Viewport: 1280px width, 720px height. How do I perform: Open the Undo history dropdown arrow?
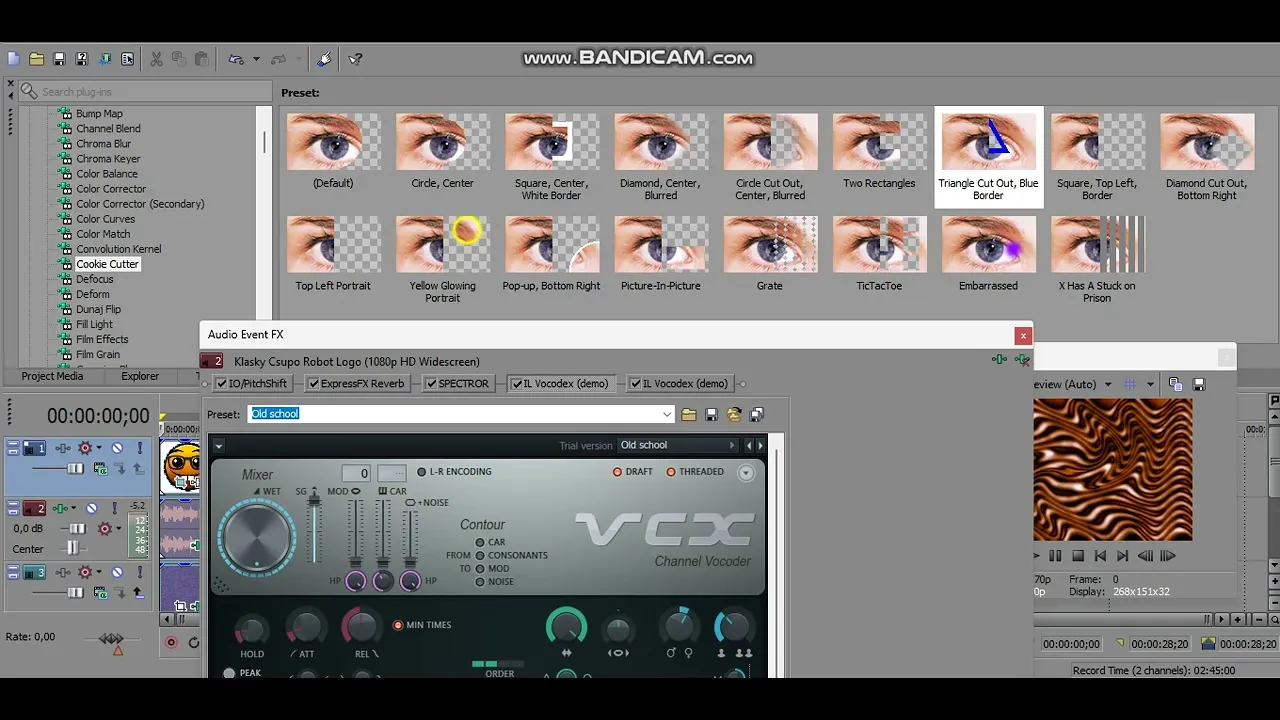(255, 59)
